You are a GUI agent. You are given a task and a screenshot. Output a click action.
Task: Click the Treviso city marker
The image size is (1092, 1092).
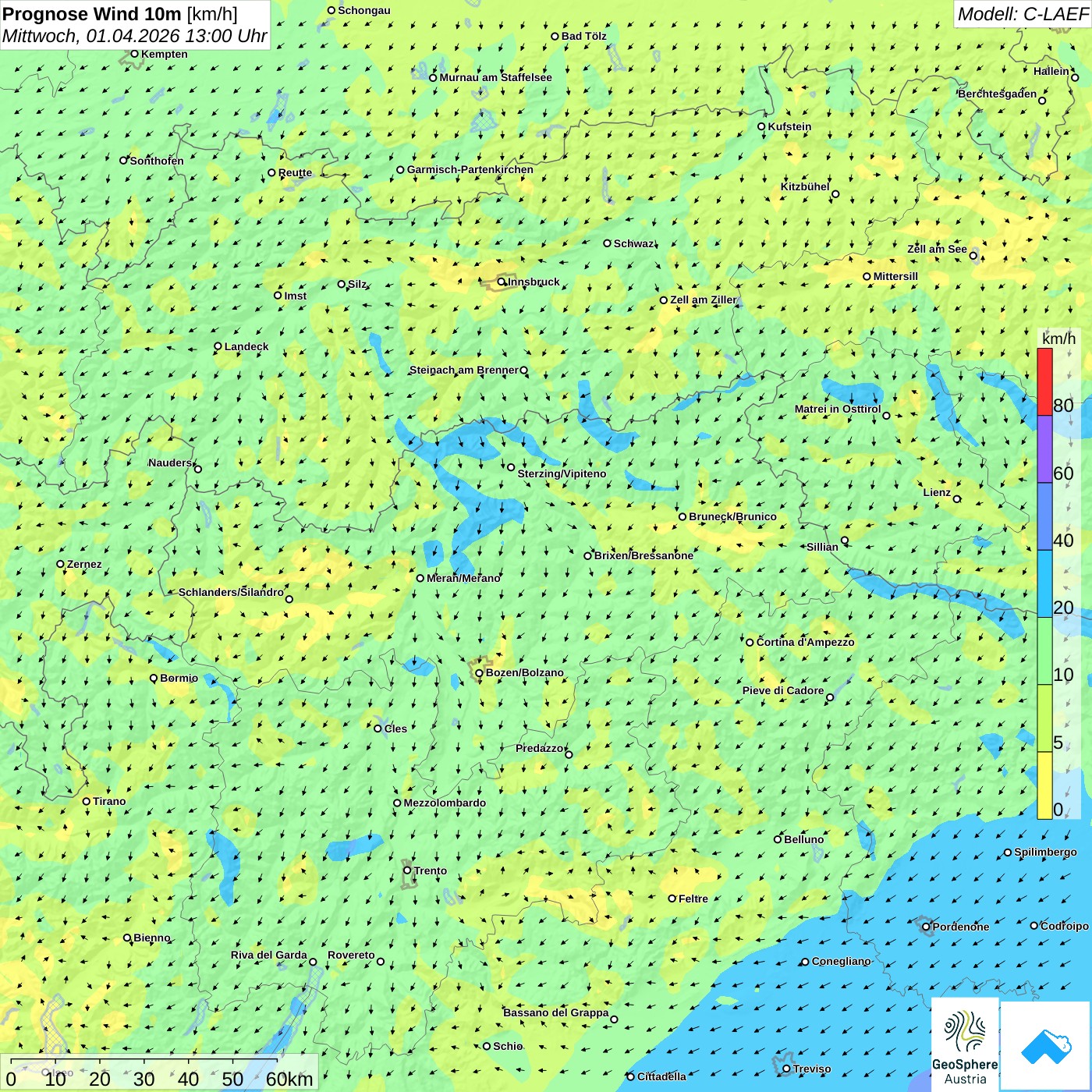(x=786, y=1069)
